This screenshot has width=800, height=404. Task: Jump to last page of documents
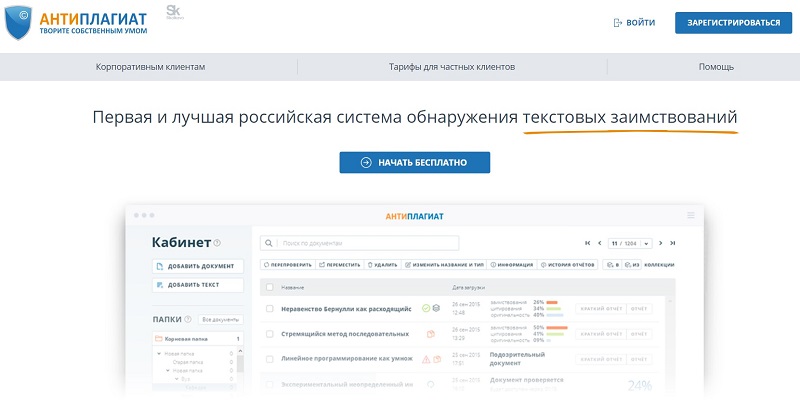pyautogui.click(x=672, y=243)
